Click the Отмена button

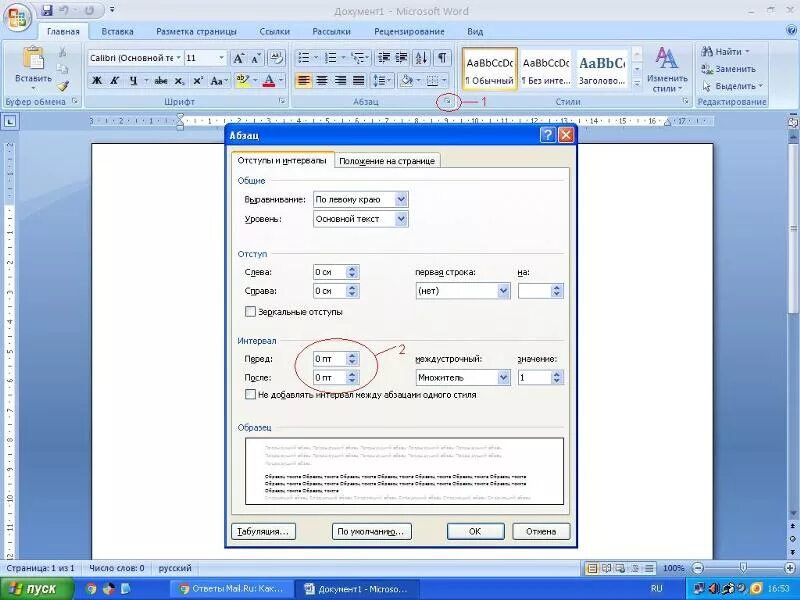(x=541, y=531)
